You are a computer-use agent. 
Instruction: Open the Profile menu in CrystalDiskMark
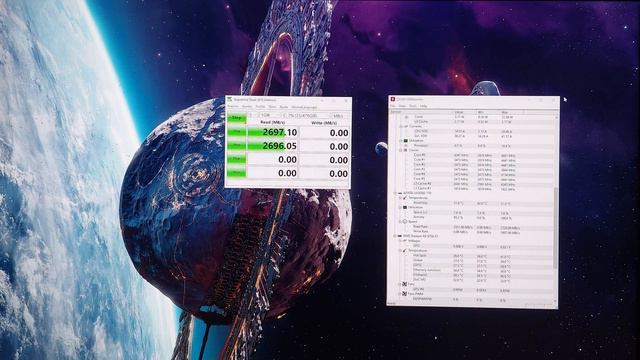[260, 107]
